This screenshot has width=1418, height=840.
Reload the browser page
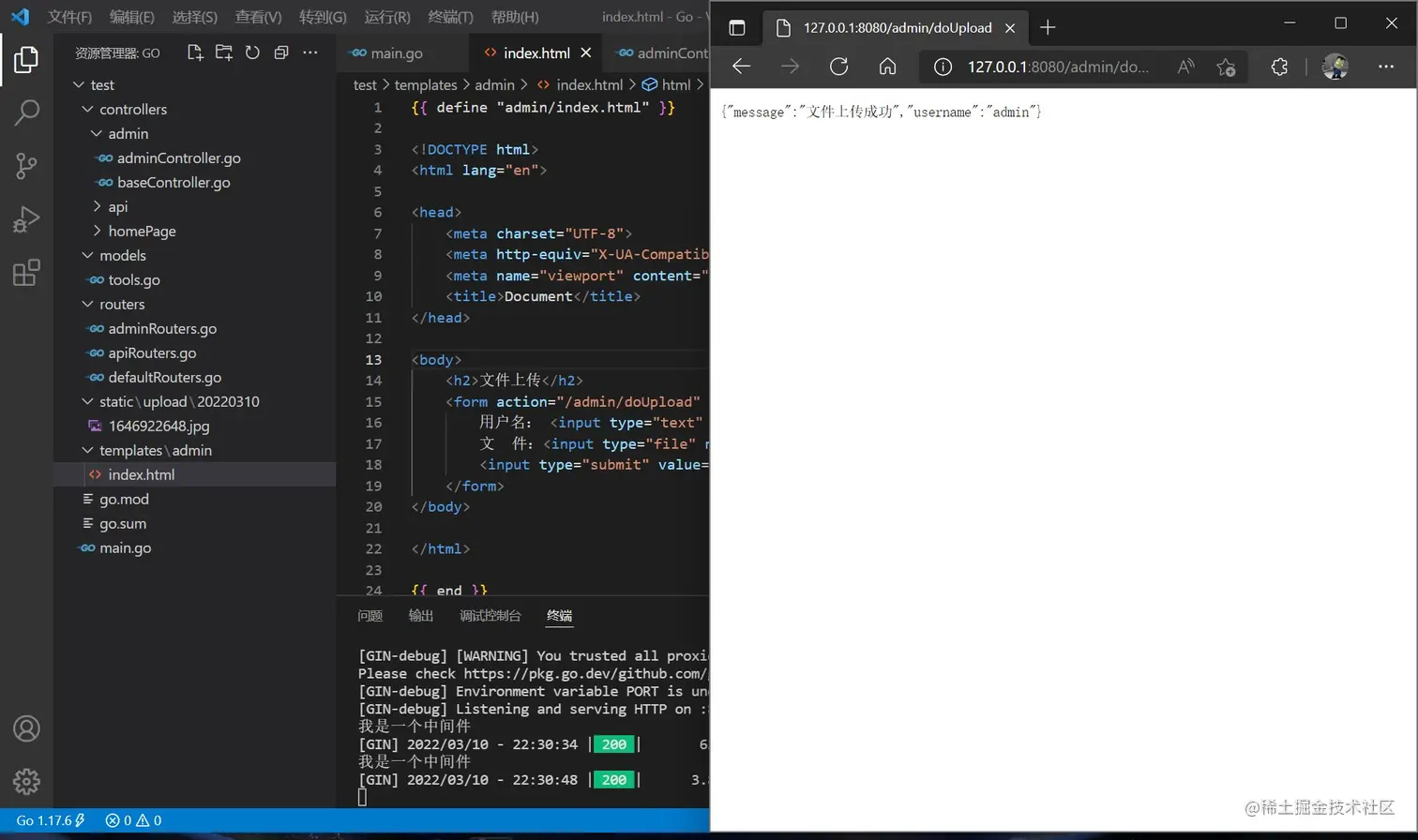click(839, 66)
